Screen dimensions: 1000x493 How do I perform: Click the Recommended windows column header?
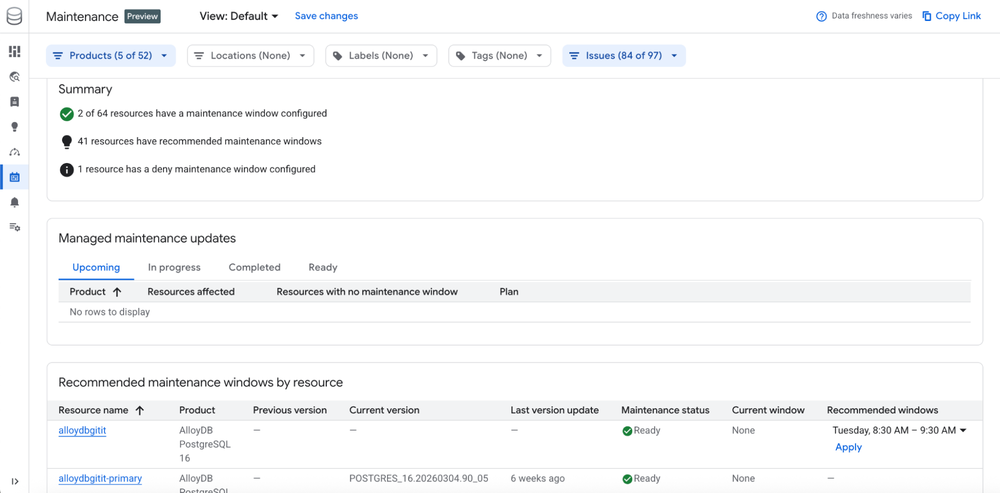click(882, 410)
